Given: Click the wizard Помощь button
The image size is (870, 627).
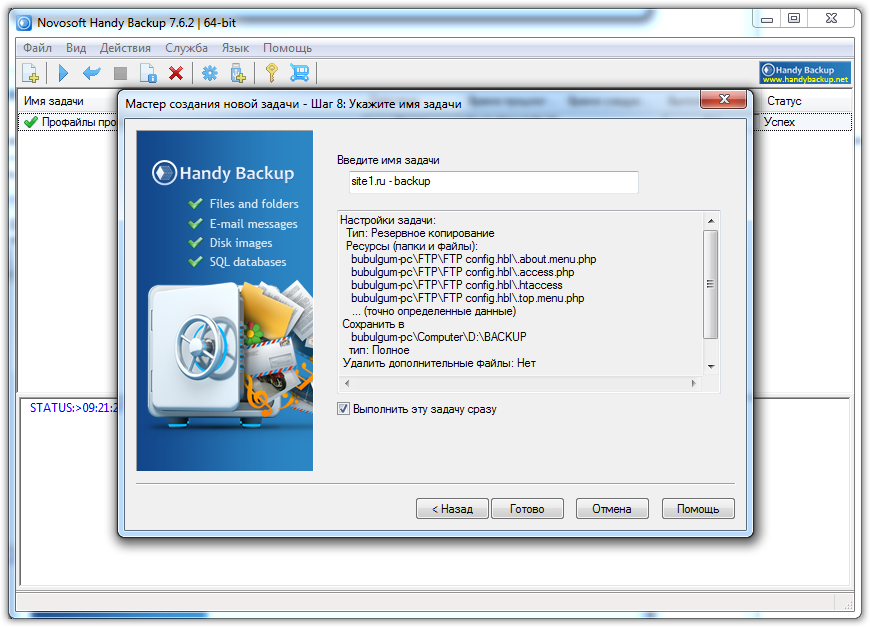Looking at the screenshot, I should (x=698, y=509).
